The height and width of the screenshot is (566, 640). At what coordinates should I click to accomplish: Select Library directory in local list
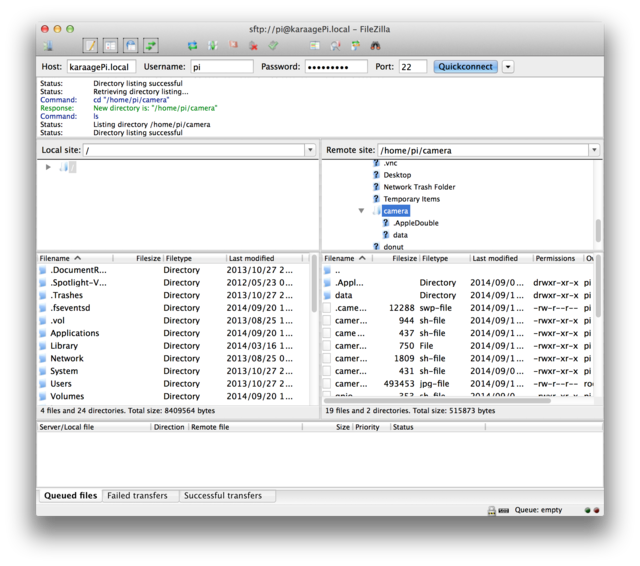click(171, 346)
